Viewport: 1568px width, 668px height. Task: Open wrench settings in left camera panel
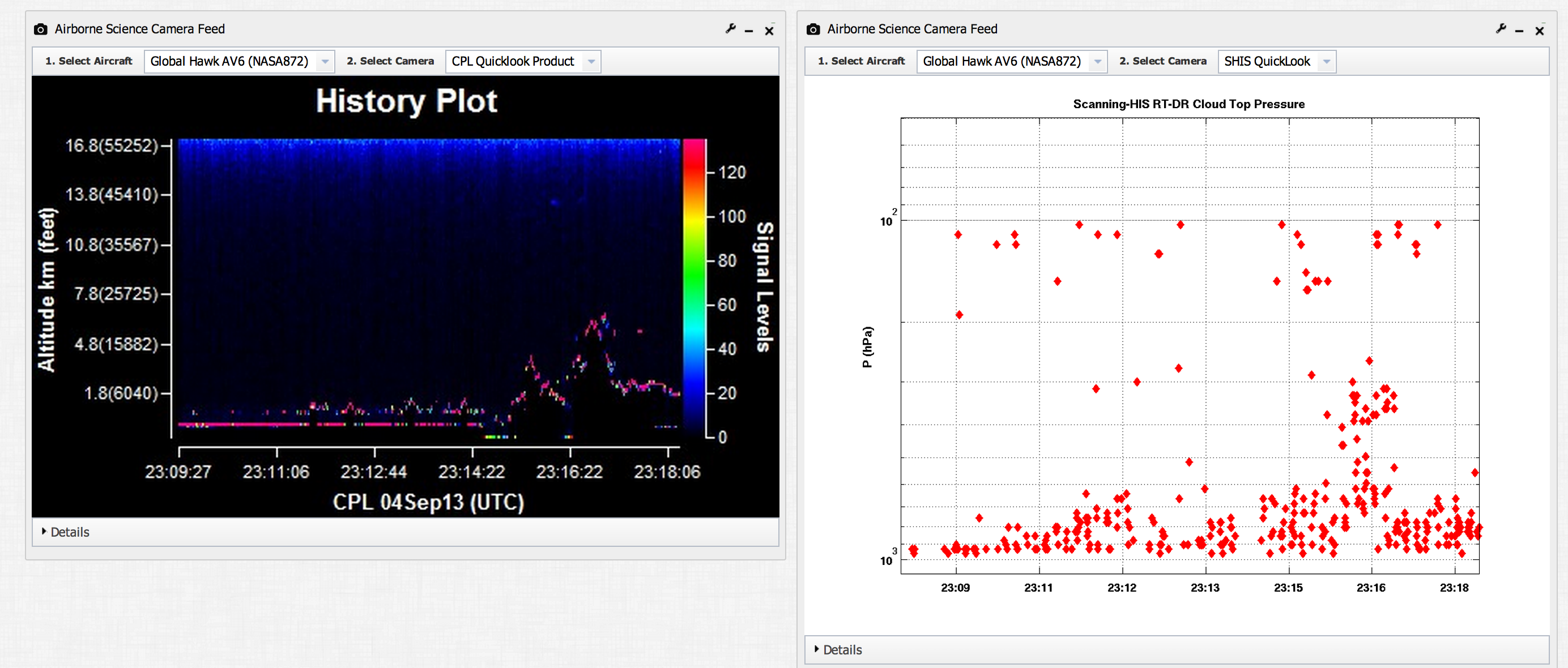point(730,29)
